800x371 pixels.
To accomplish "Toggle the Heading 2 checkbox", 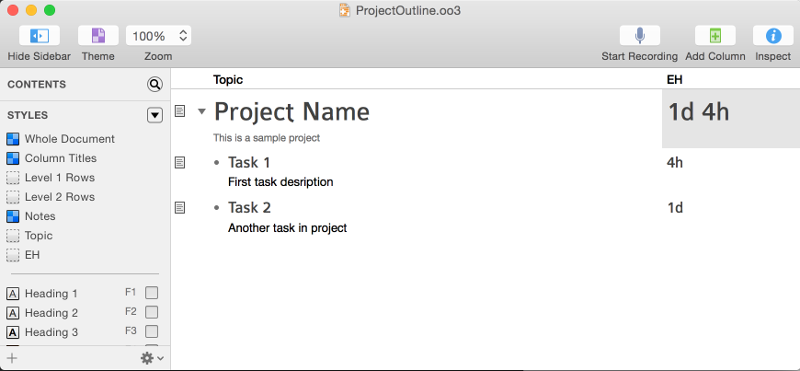I will [x=152, y=312].
